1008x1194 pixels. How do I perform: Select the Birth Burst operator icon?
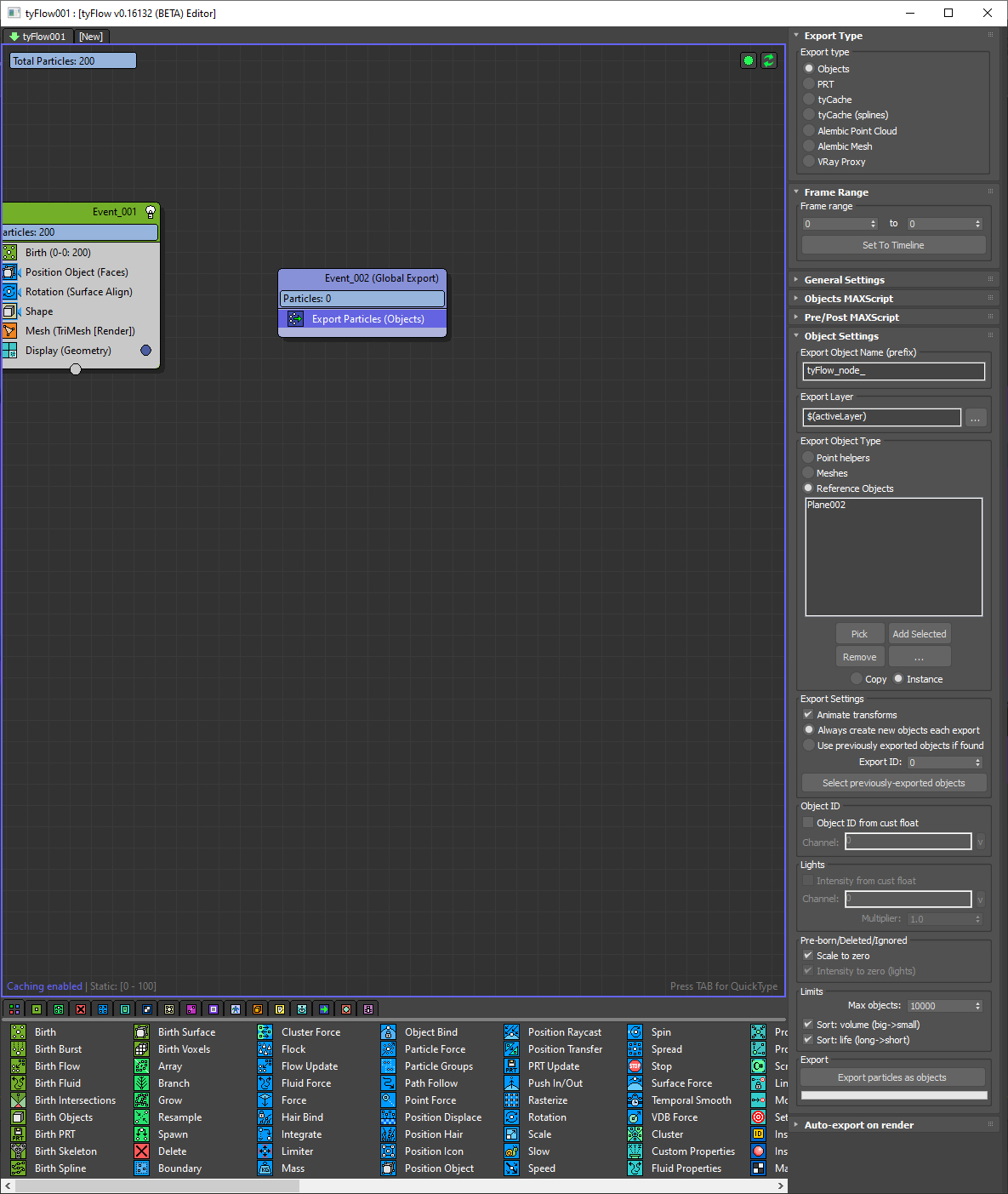point(18,1049)
